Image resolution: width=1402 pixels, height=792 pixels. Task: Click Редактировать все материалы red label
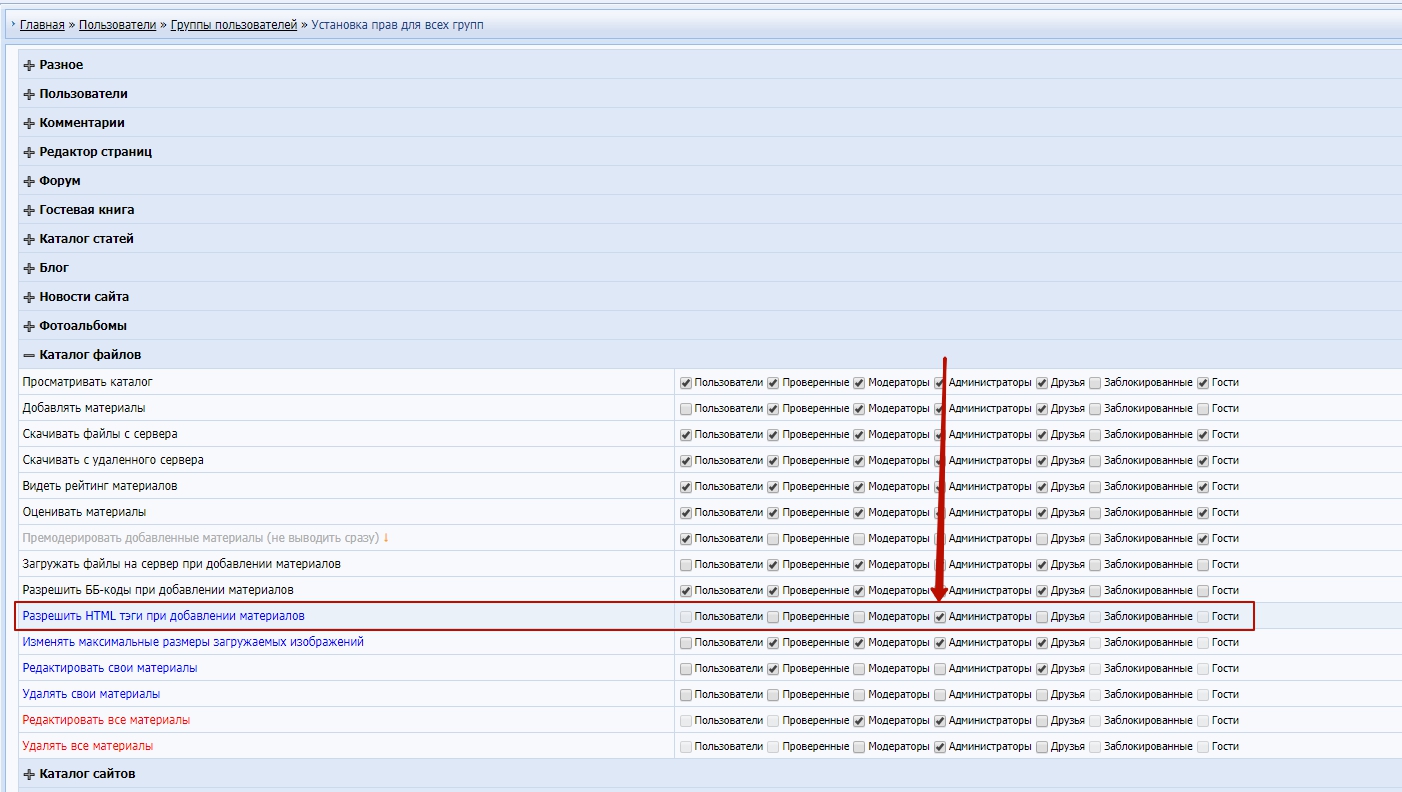pyautogui.click(x=106, y=720)
